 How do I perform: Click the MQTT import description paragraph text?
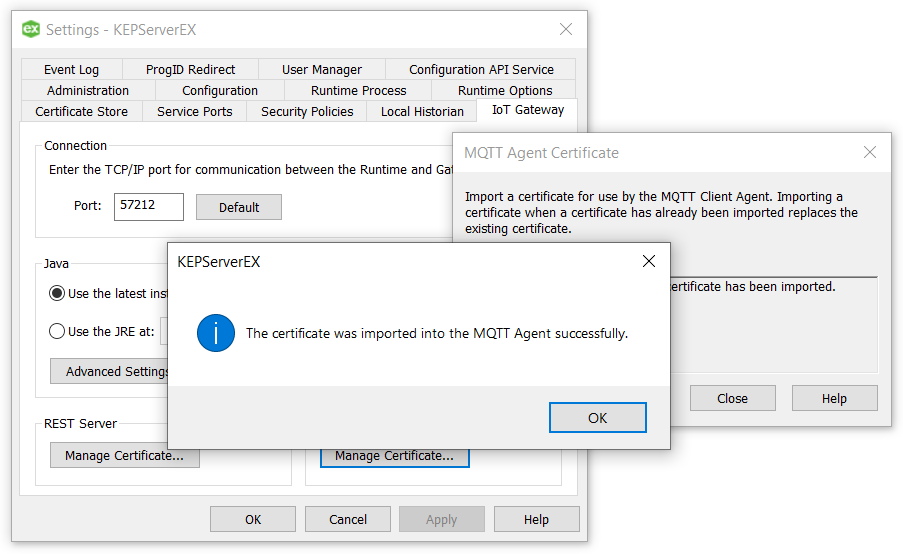tap(661, 213)
